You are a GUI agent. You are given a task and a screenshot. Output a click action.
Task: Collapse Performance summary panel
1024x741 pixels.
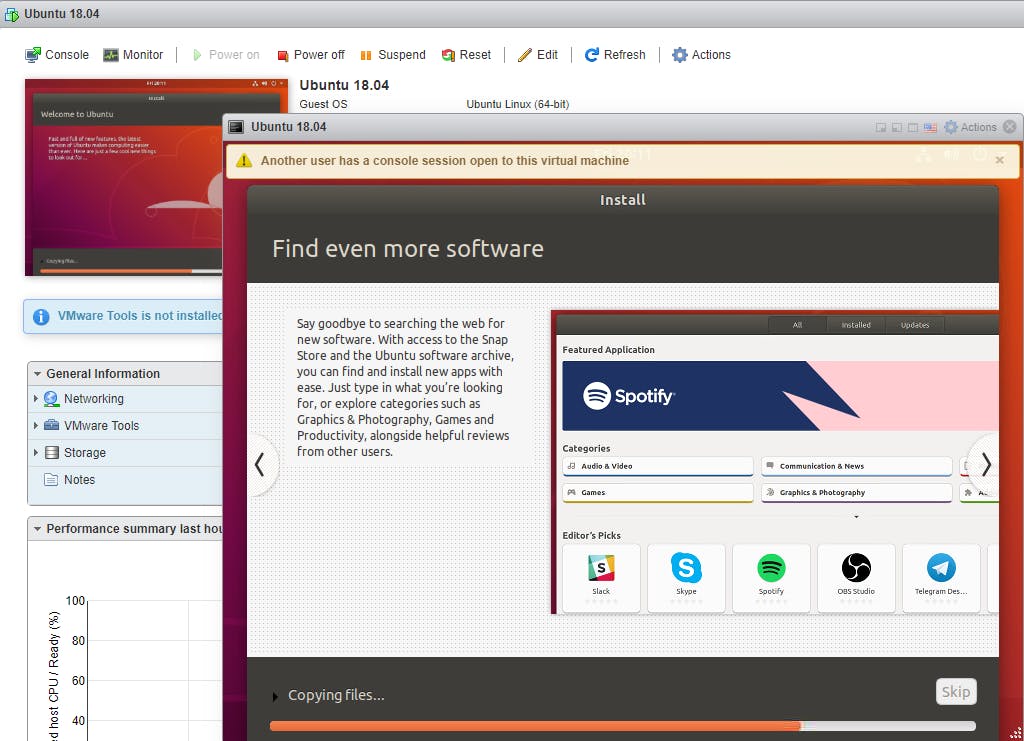(x=37, y=529)
